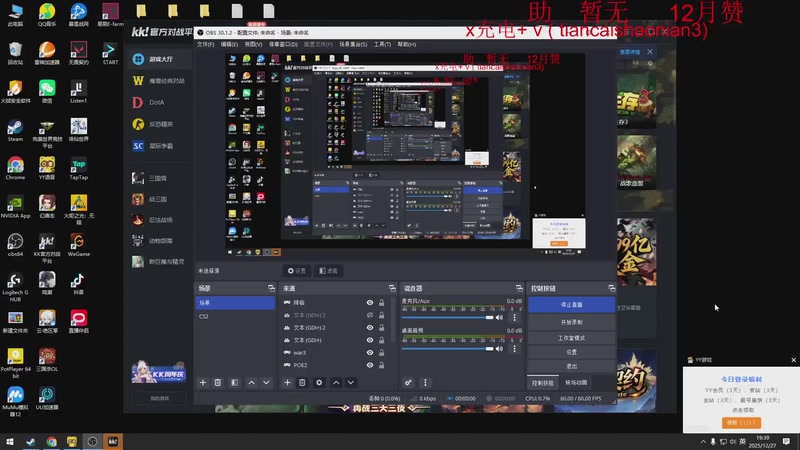Remove selected source using sources trash icon
This screenshot has height=450, width=800.
coord(302,383)
